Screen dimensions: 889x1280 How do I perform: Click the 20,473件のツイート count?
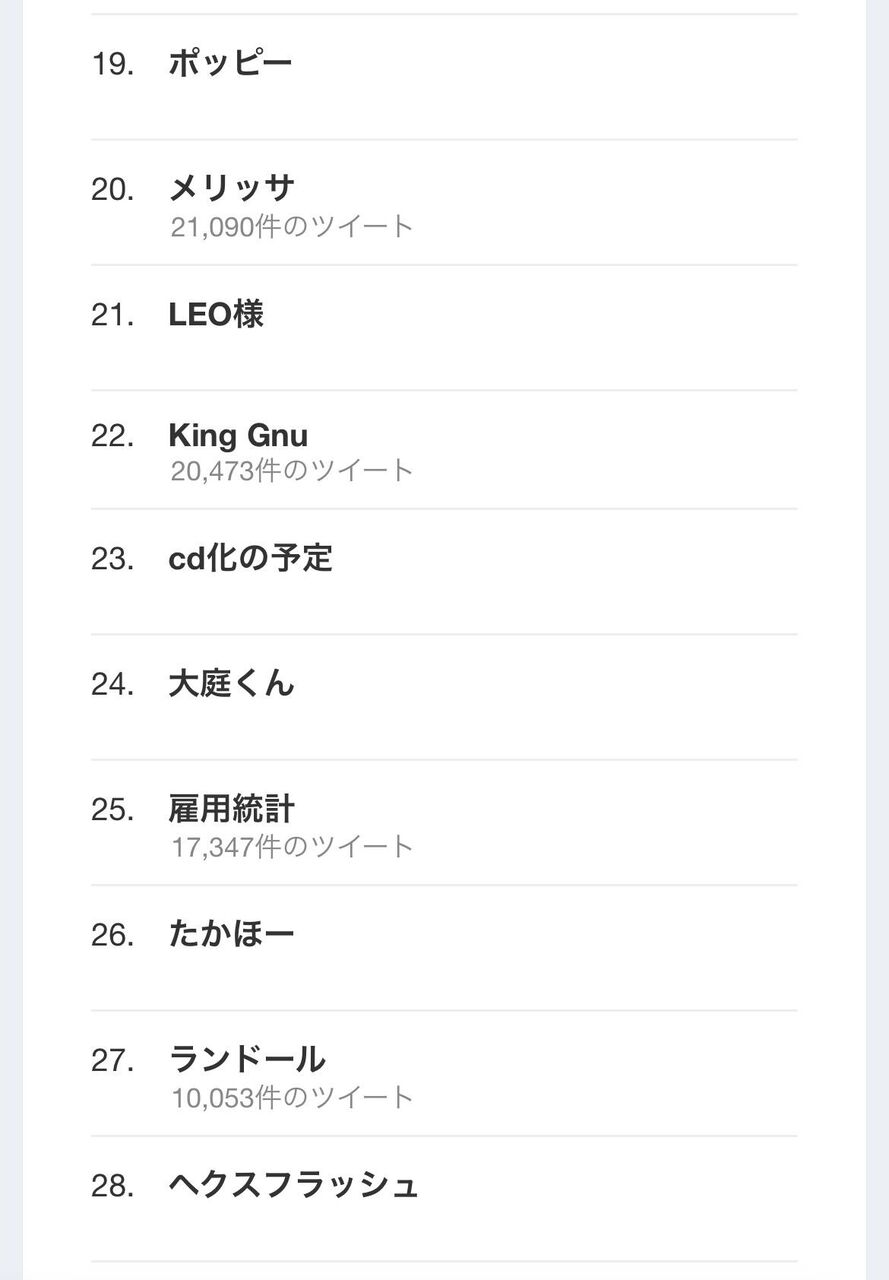292,471
